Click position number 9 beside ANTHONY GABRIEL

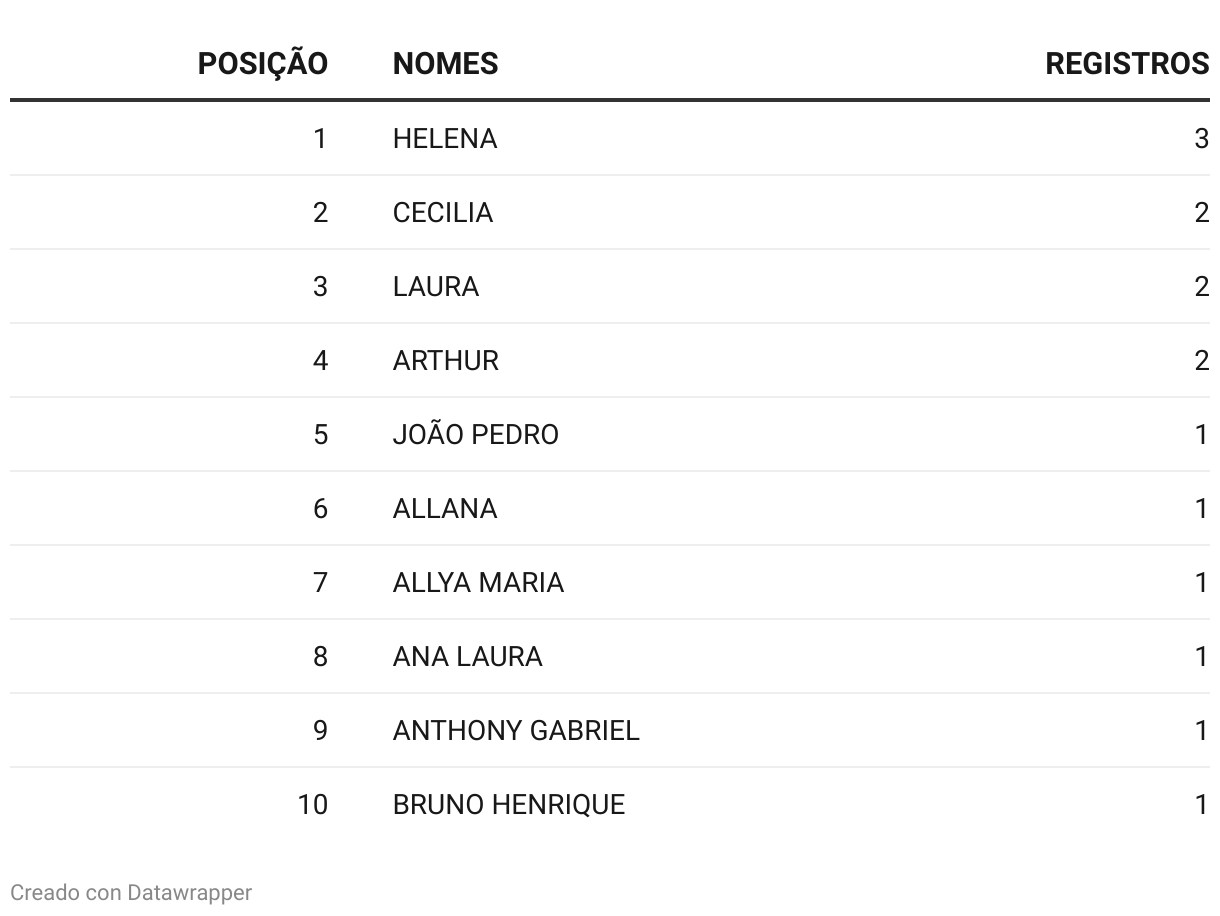pos(320,731)
